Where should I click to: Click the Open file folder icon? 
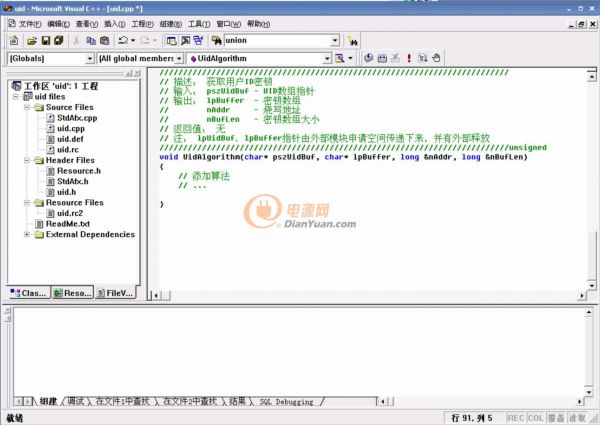[x=32, y=41]
